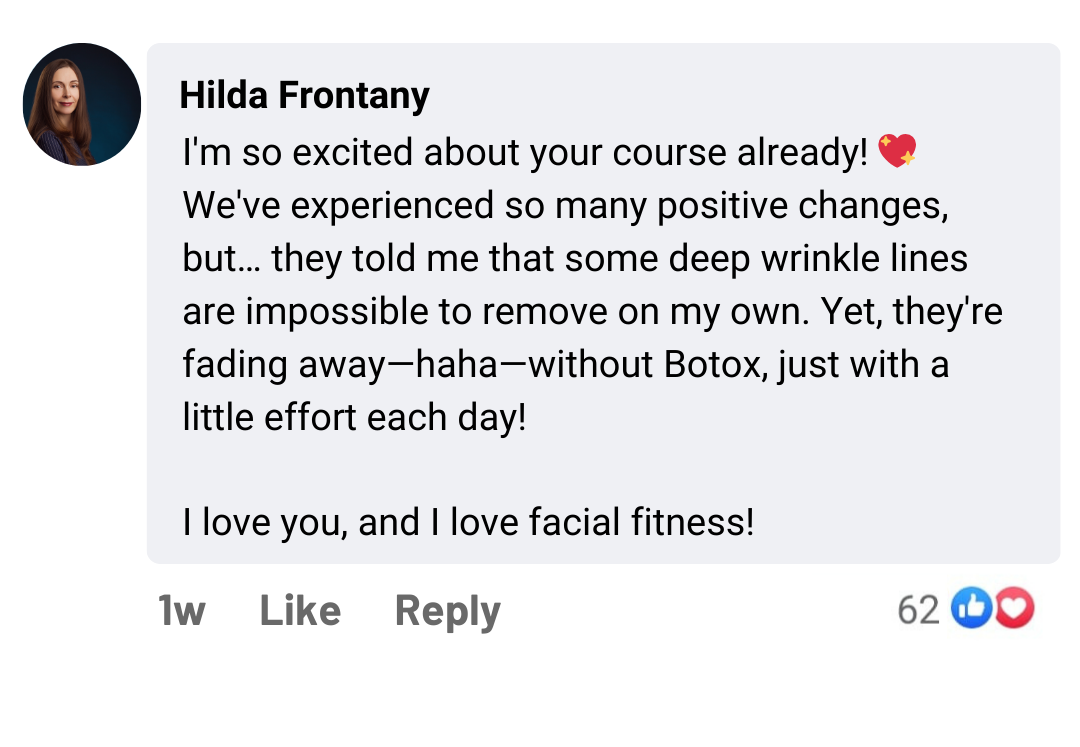
Task: Click the red heart reaction icon
Action: 1013,608
